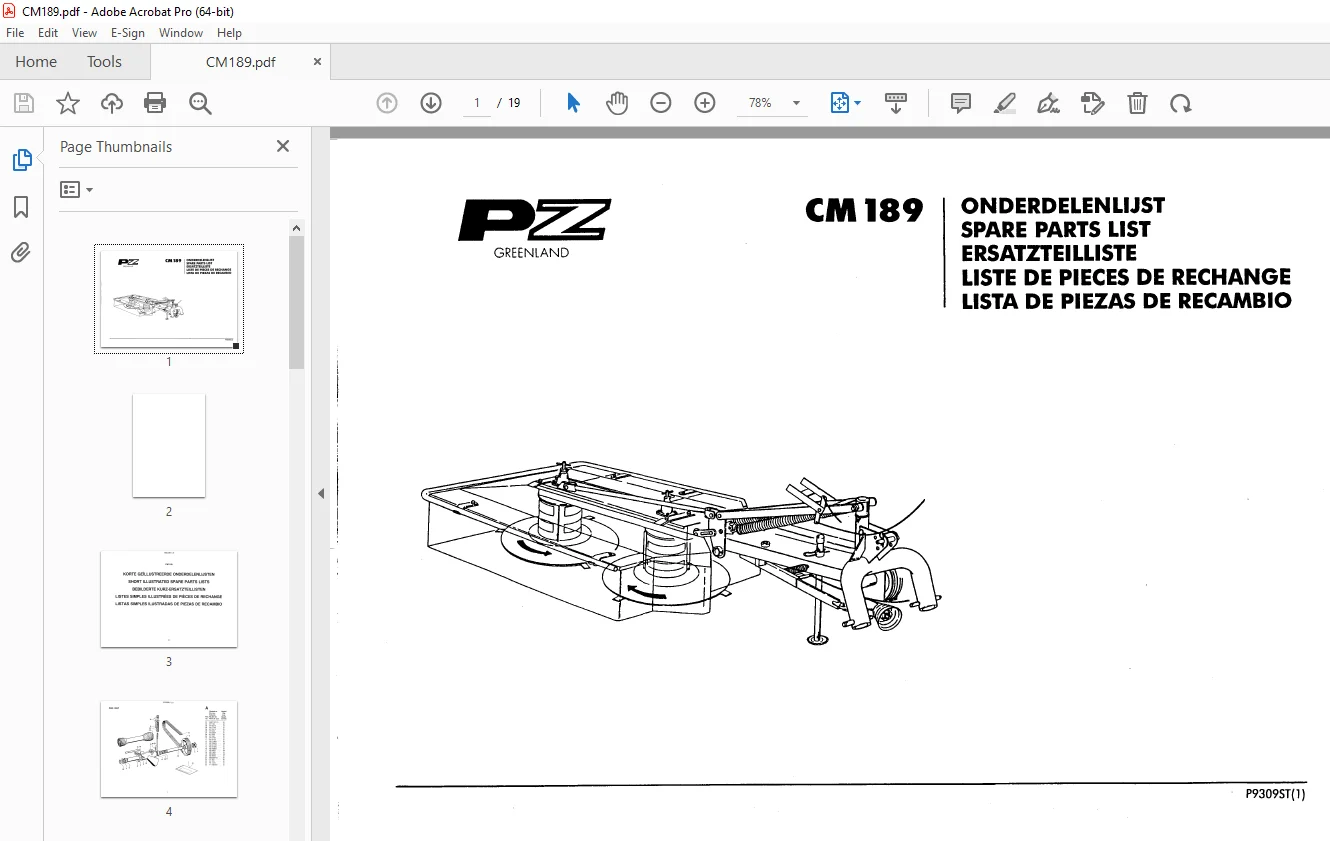Add a sticky note comment

coord(961,103)
